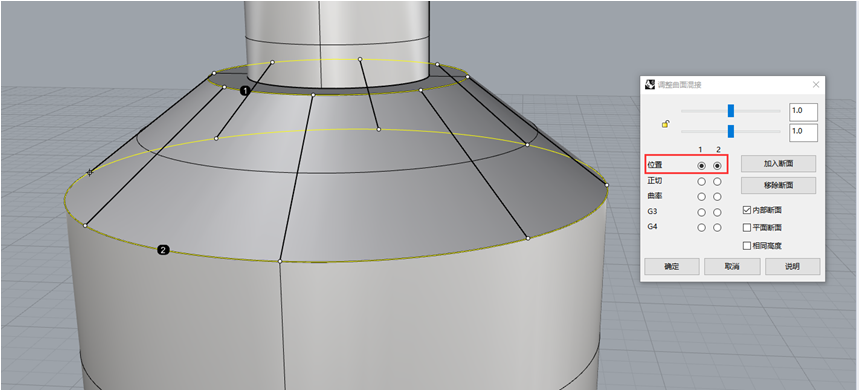Viewport: 860px width, 391px height.
Task: Select 位置 radio for edge 2
Action: [717, 166]
